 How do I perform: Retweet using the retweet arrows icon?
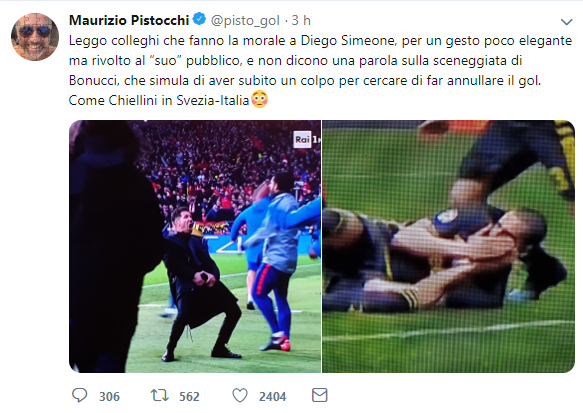[160, 396]
